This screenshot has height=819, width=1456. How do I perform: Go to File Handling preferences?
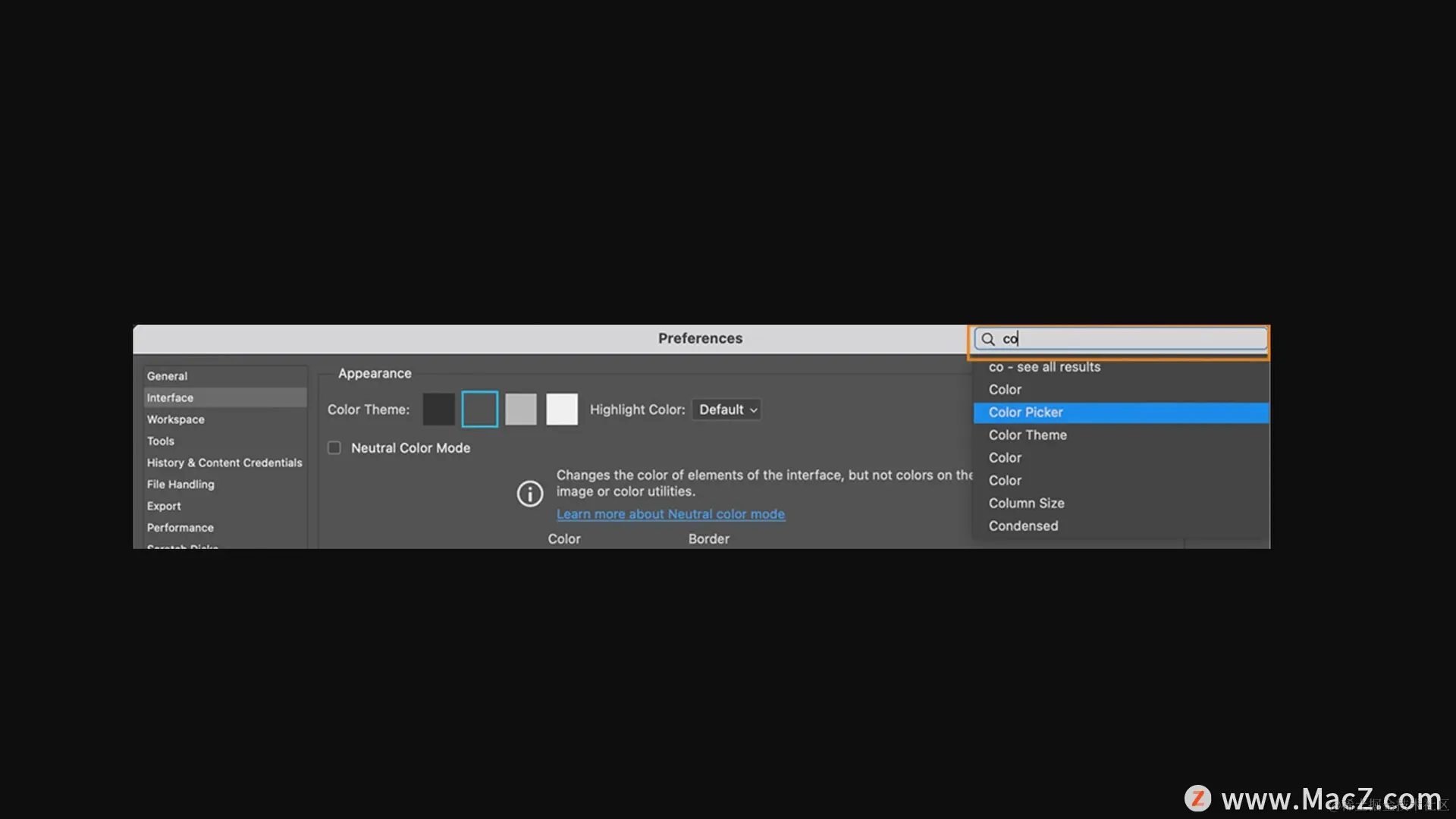tap(180, 485)
